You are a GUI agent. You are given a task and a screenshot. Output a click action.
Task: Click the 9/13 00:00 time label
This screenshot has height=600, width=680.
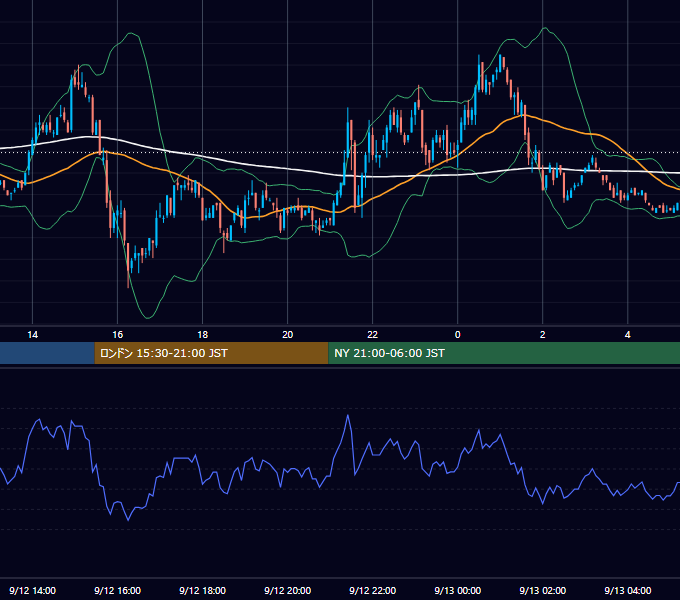pos(458,590)
